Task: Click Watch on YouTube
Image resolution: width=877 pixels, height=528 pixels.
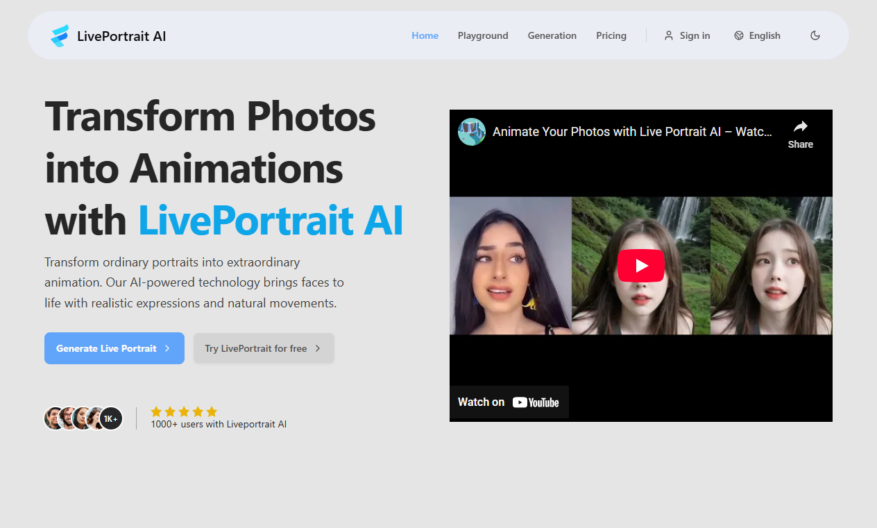Action: [508, 402]
